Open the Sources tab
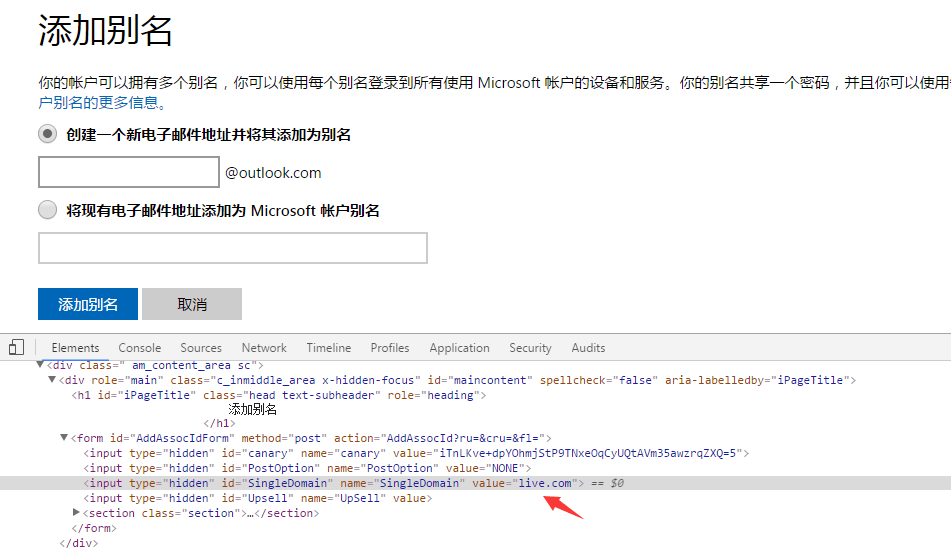 (x=201, y=347)
